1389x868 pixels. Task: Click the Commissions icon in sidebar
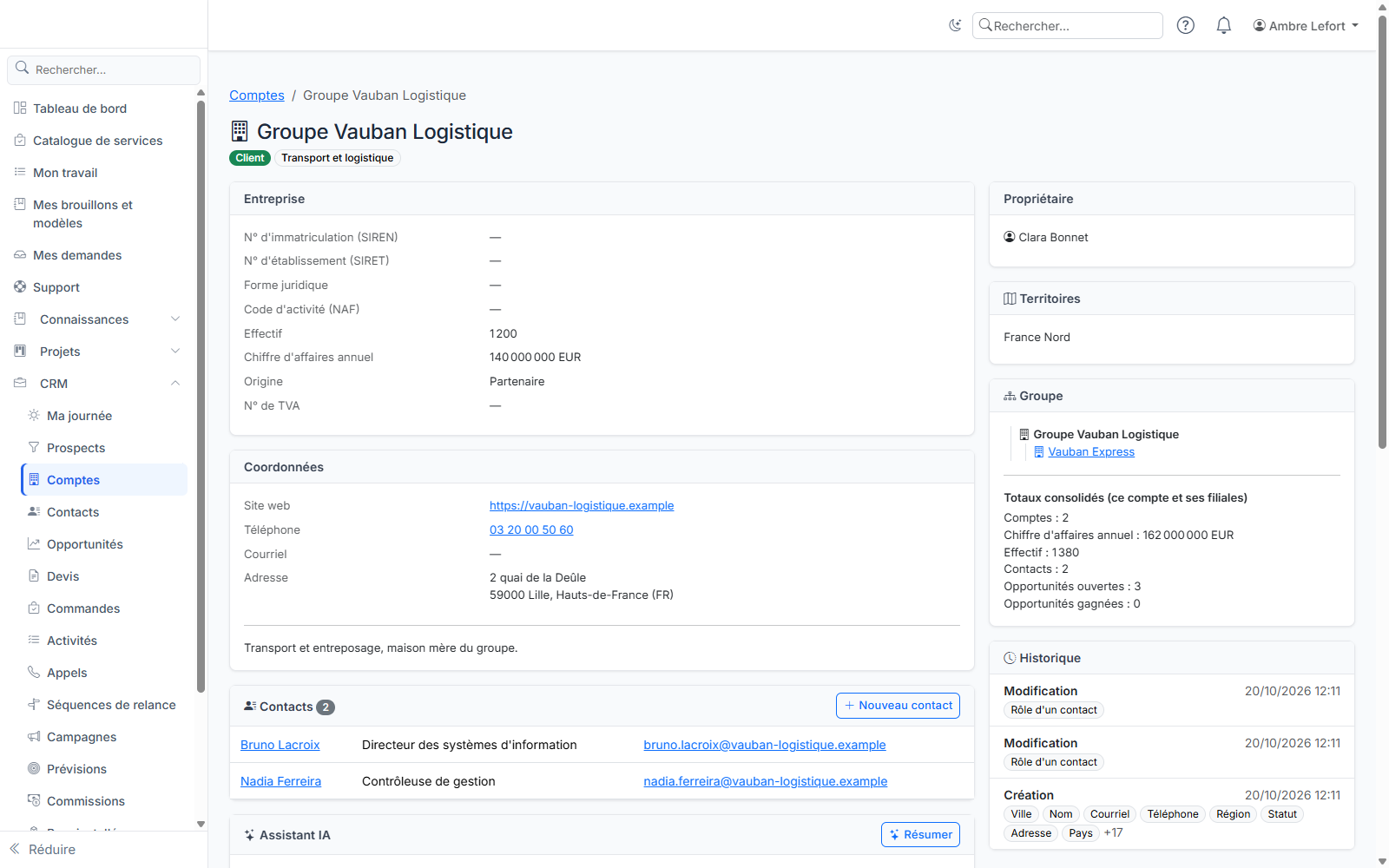34,801
